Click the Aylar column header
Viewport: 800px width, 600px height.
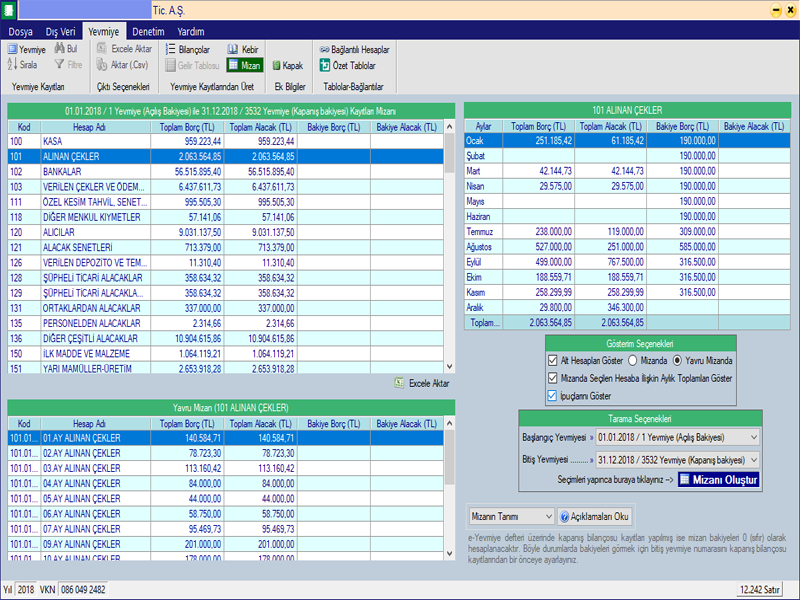(483, 126)
